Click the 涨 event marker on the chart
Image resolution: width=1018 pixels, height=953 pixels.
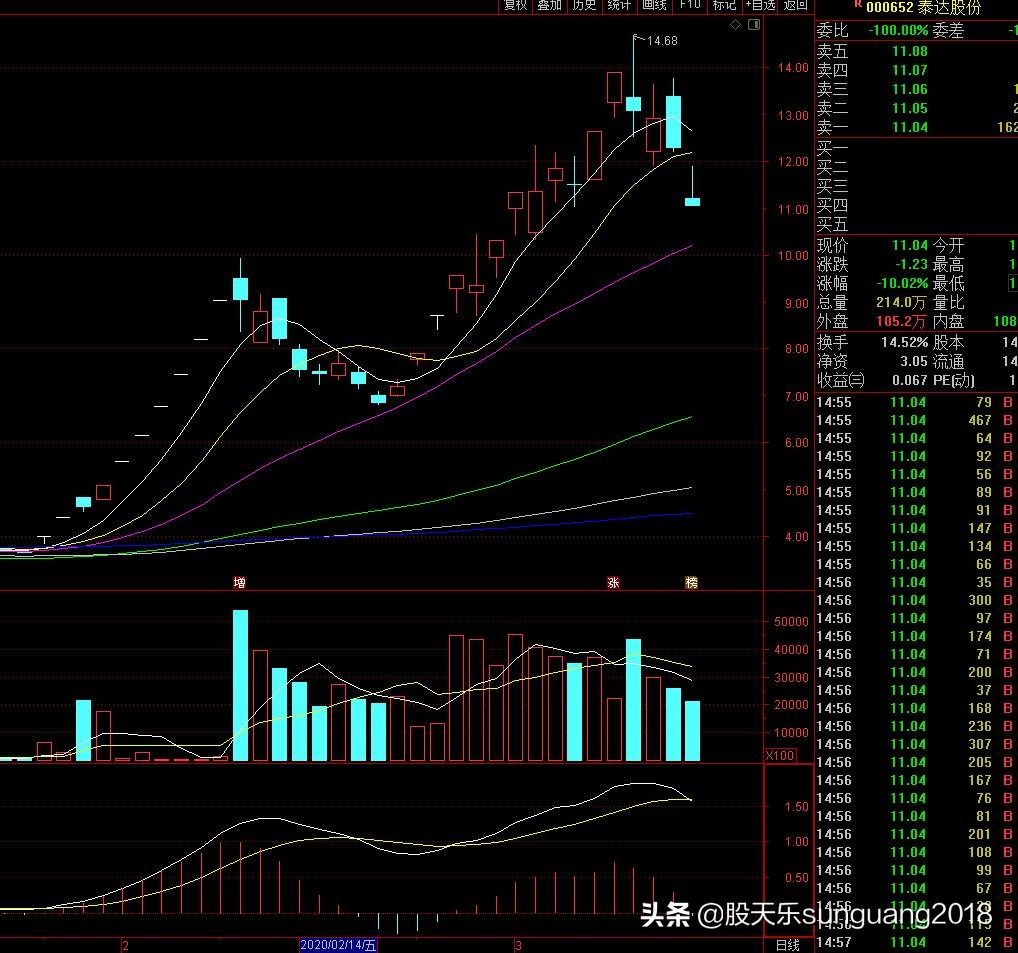[x=613, y=582]
